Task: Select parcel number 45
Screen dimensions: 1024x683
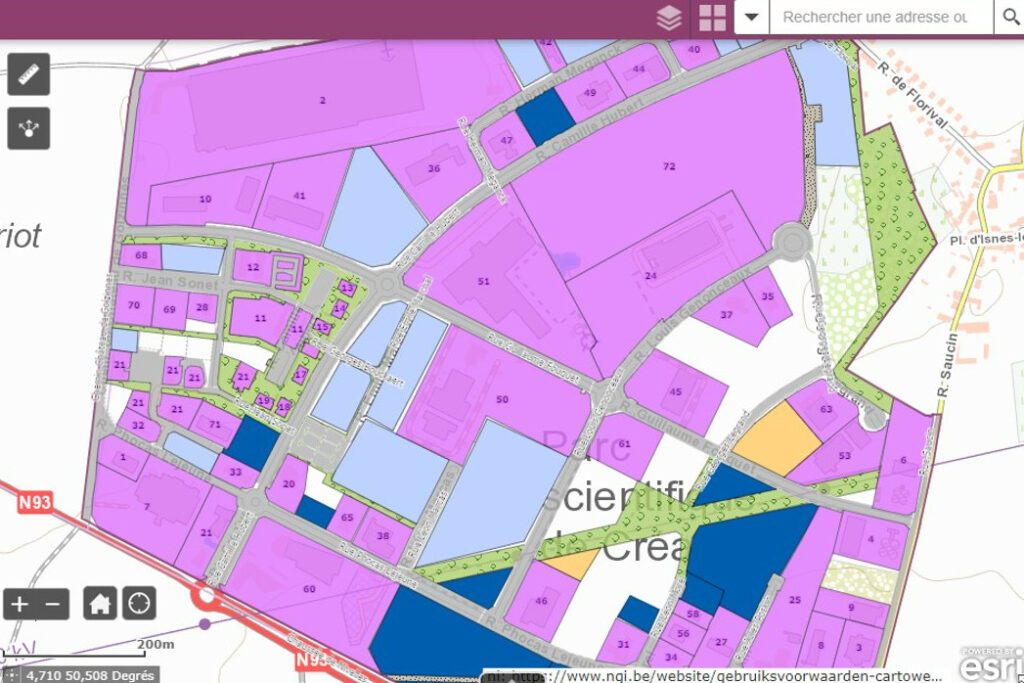Action: 675,392
